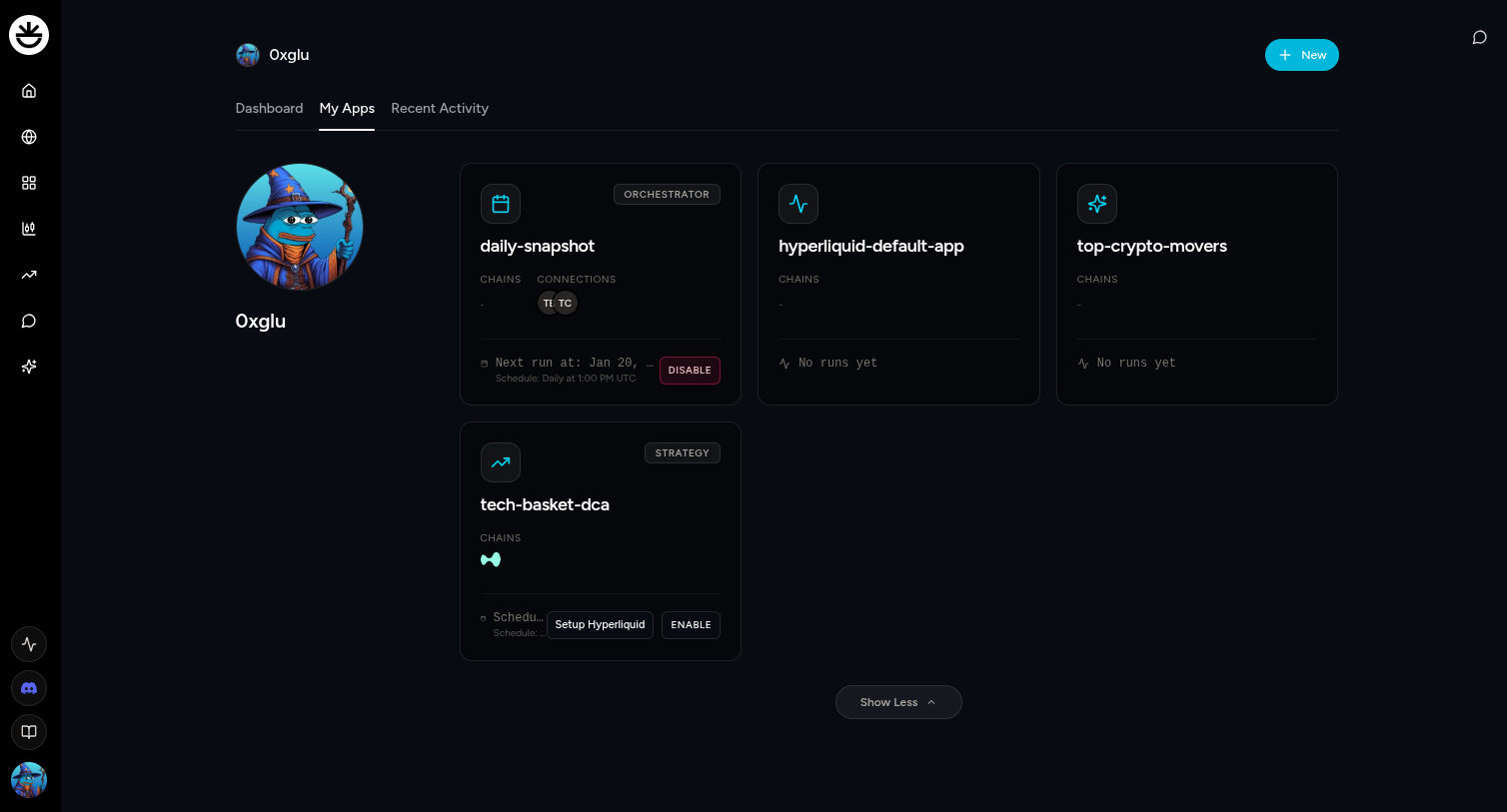This screenshot has width=1507, height=812.
Task: Open the Recent Activity tab
Action: pos(440,108)
